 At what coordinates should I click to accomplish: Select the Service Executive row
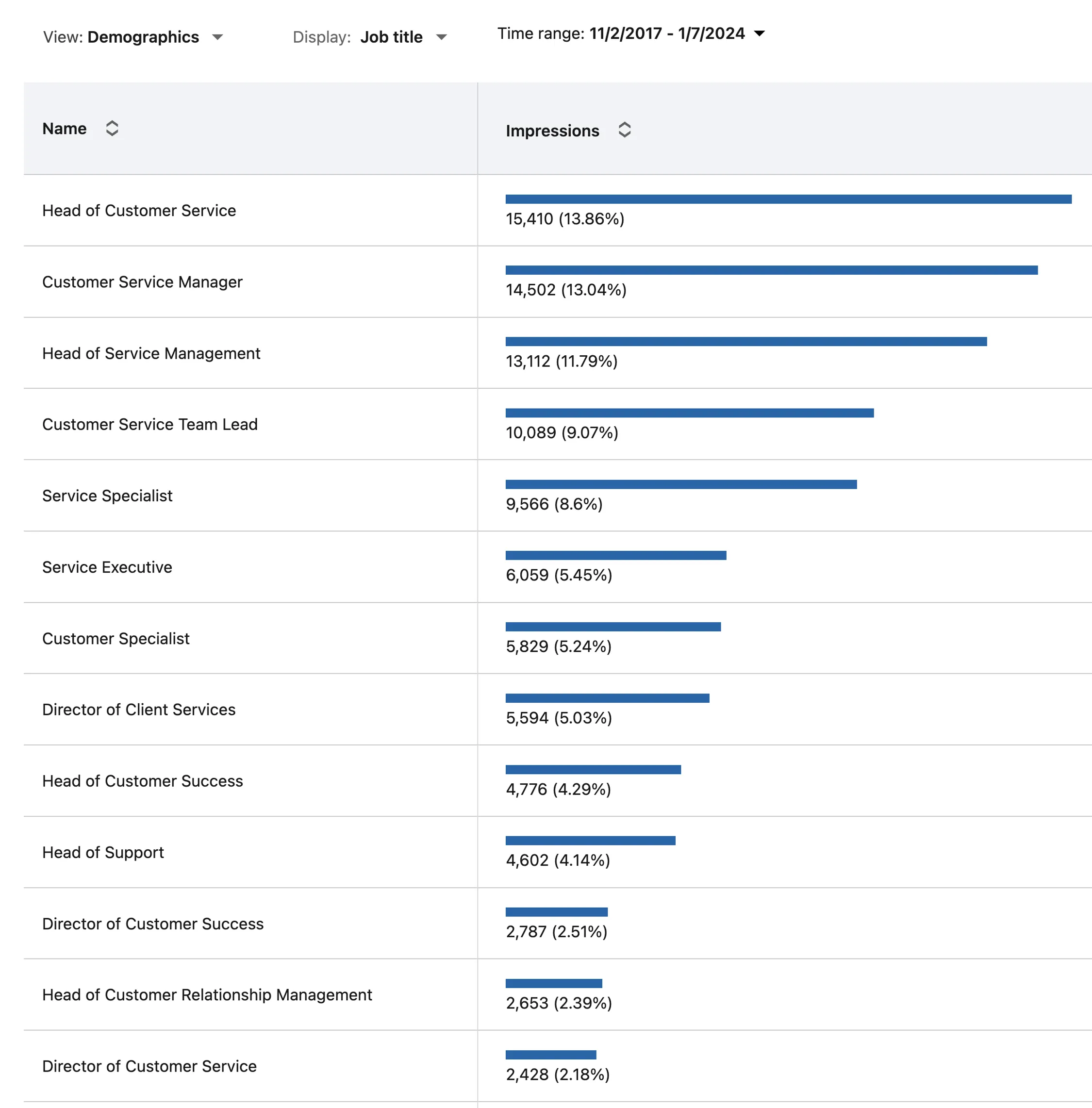point(107,567)
